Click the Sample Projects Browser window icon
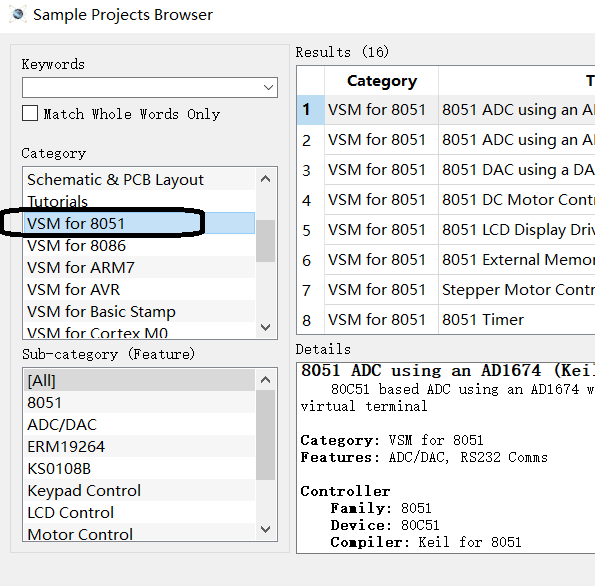This screenshot has width=595, height=586. click(x=17, y=14)
